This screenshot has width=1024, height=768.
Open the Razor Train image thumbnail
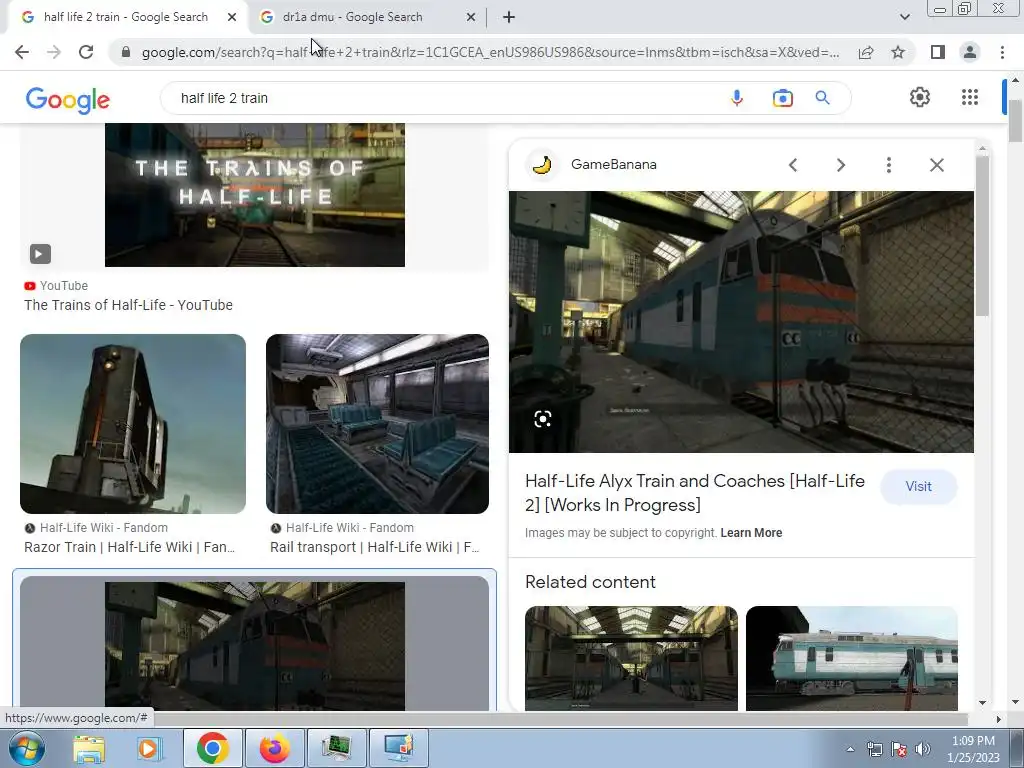133,424
